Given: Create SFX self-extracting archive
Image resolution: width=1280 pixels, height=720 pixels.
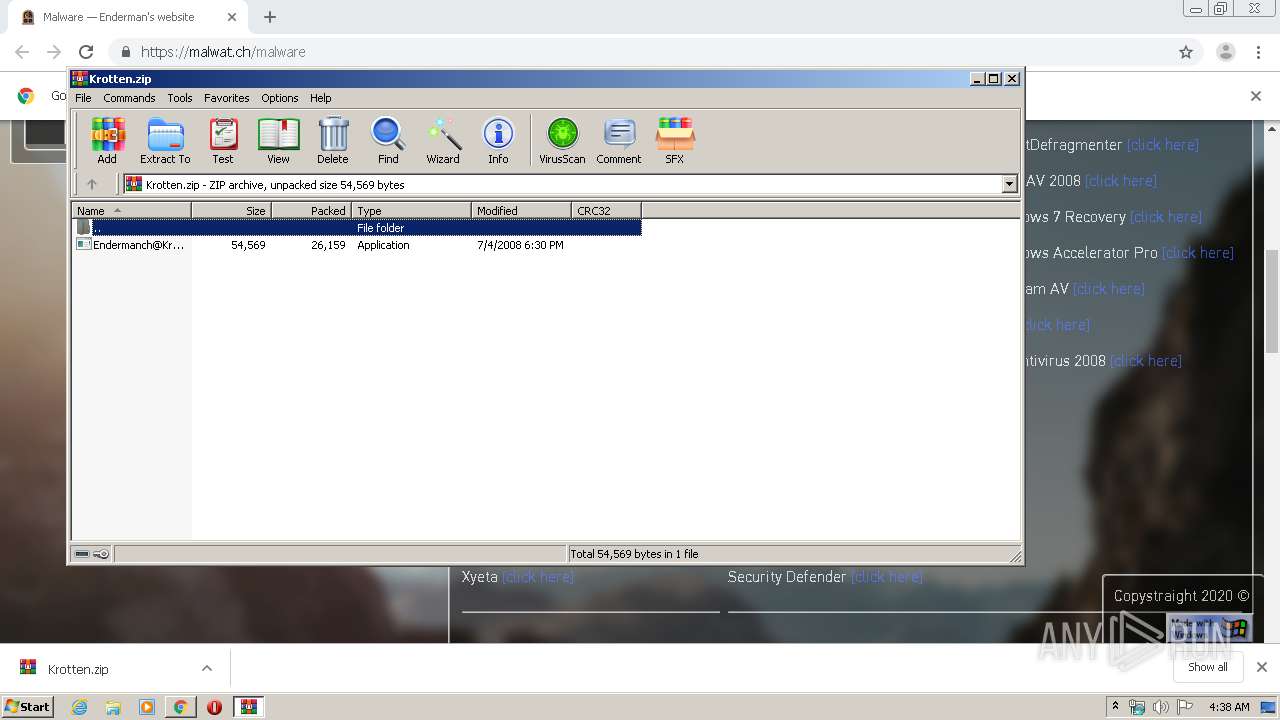Looking at the screenshot, I should pos(675,141).
